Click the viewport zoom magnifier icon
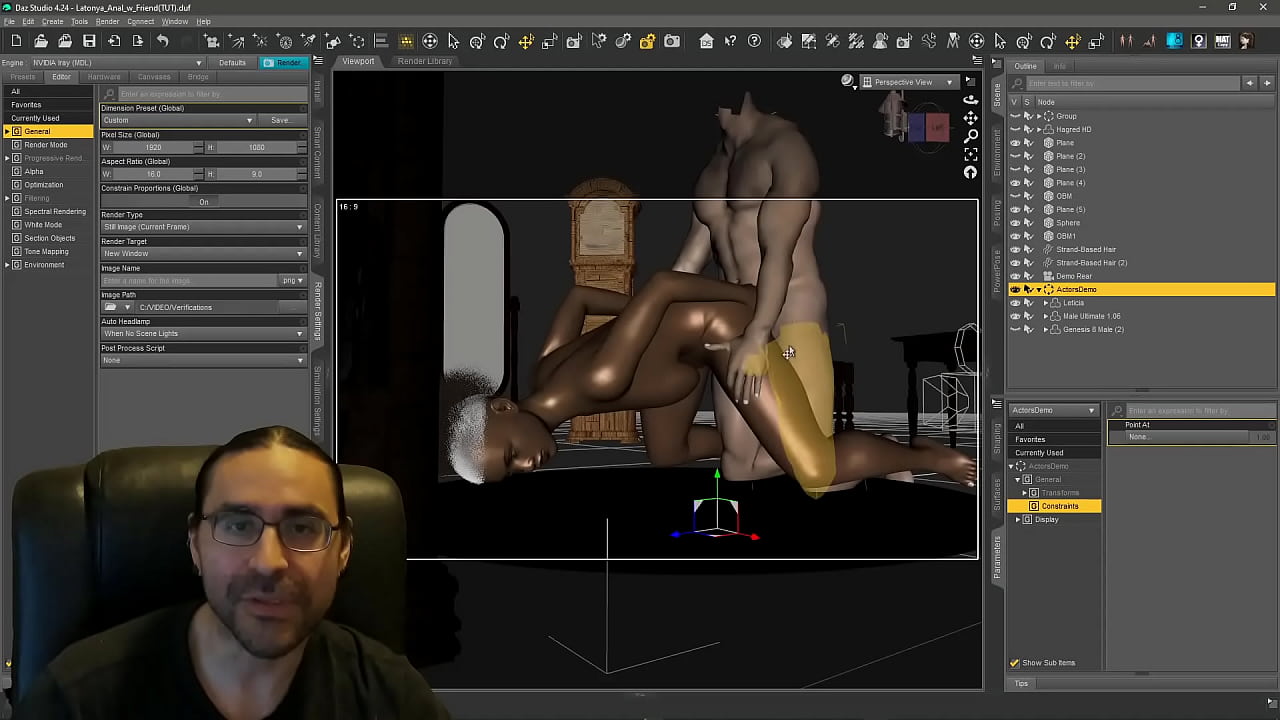1280x720 pixels. [970, 136]
